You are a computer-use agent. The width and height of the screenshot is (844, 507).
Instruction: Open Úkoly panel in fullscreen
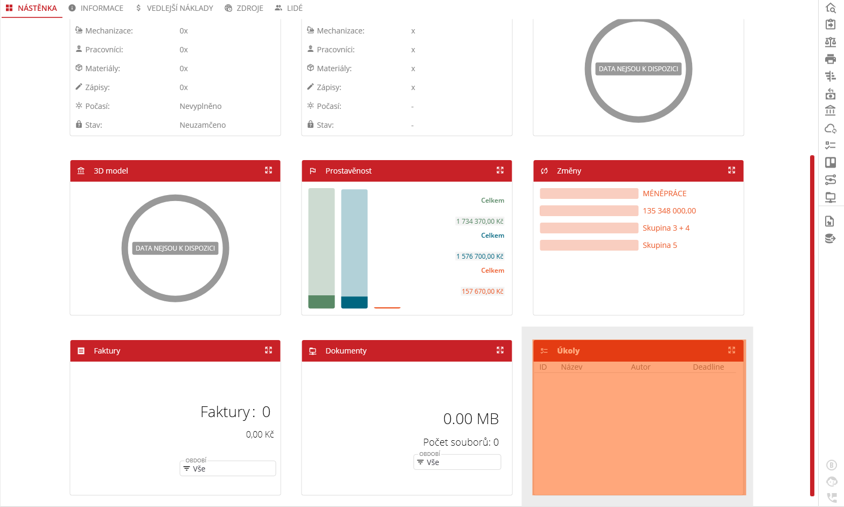click(731, 351)
